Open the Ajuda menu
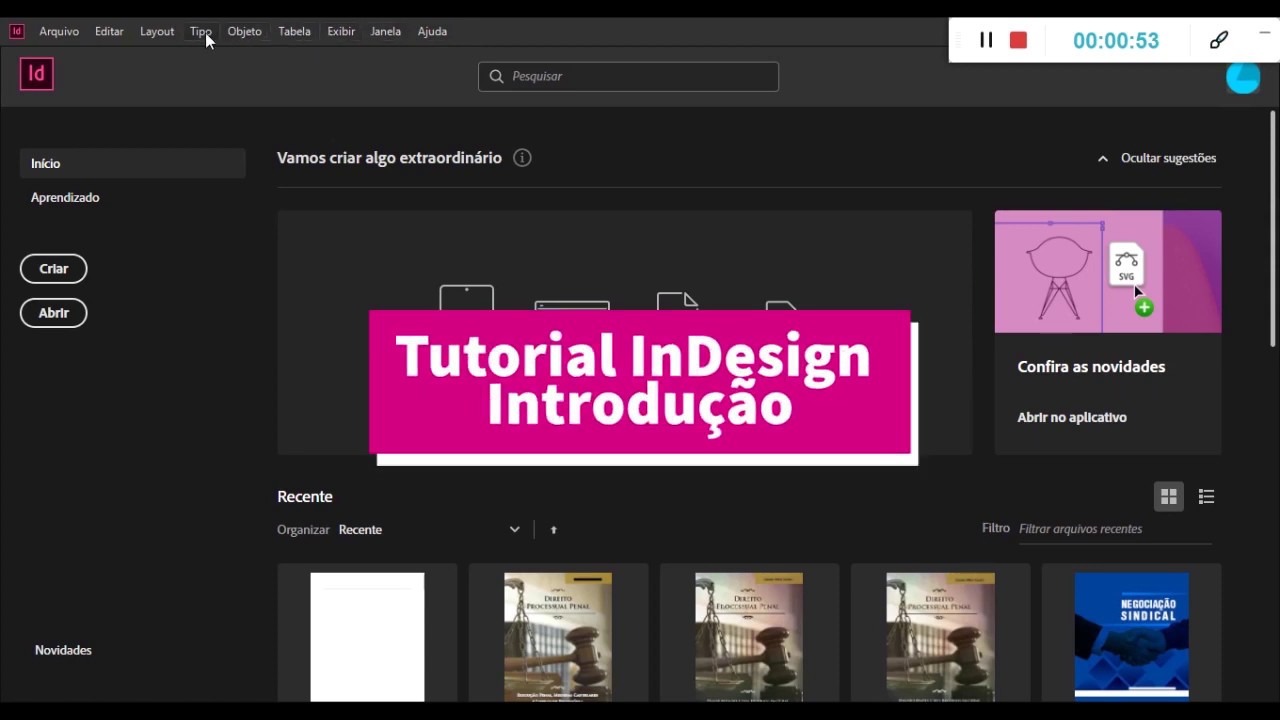The height and width of the screenshot is (720, 1280). tap(432, 31)
